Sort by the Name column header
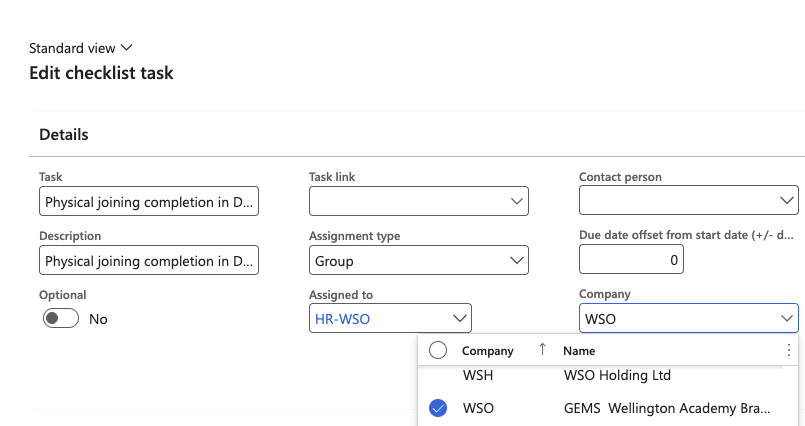805x426 pixels. pyautogui.click(x=579, y=351)
